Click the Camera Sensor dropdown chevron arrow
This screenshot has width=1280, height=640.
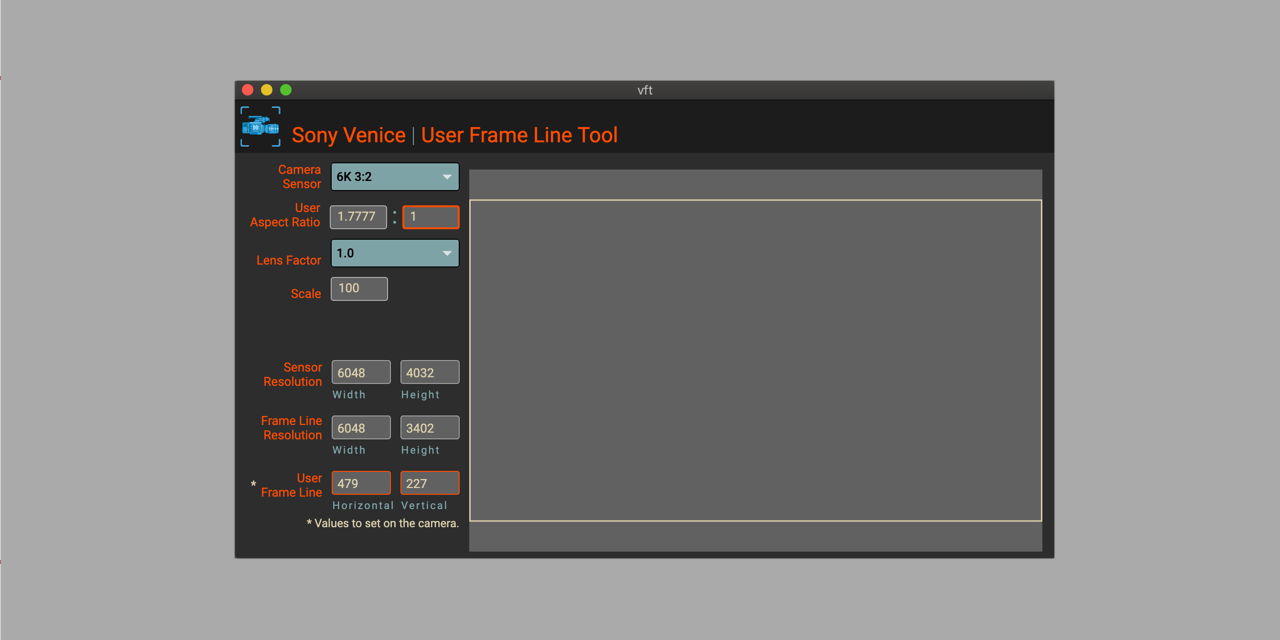click(448, 176)
